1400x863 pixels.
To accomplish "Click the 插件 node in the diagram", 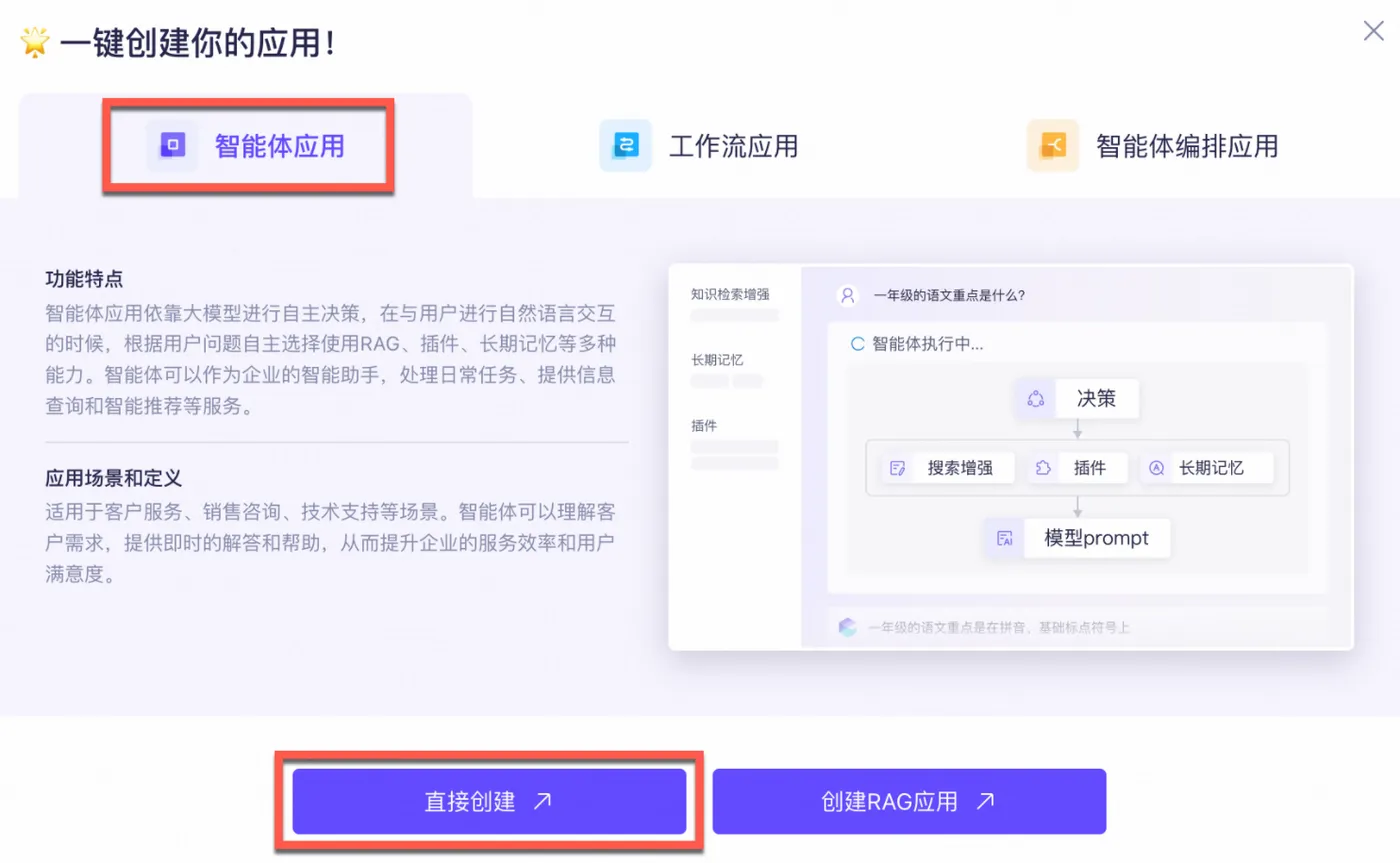I will 1078,467.
